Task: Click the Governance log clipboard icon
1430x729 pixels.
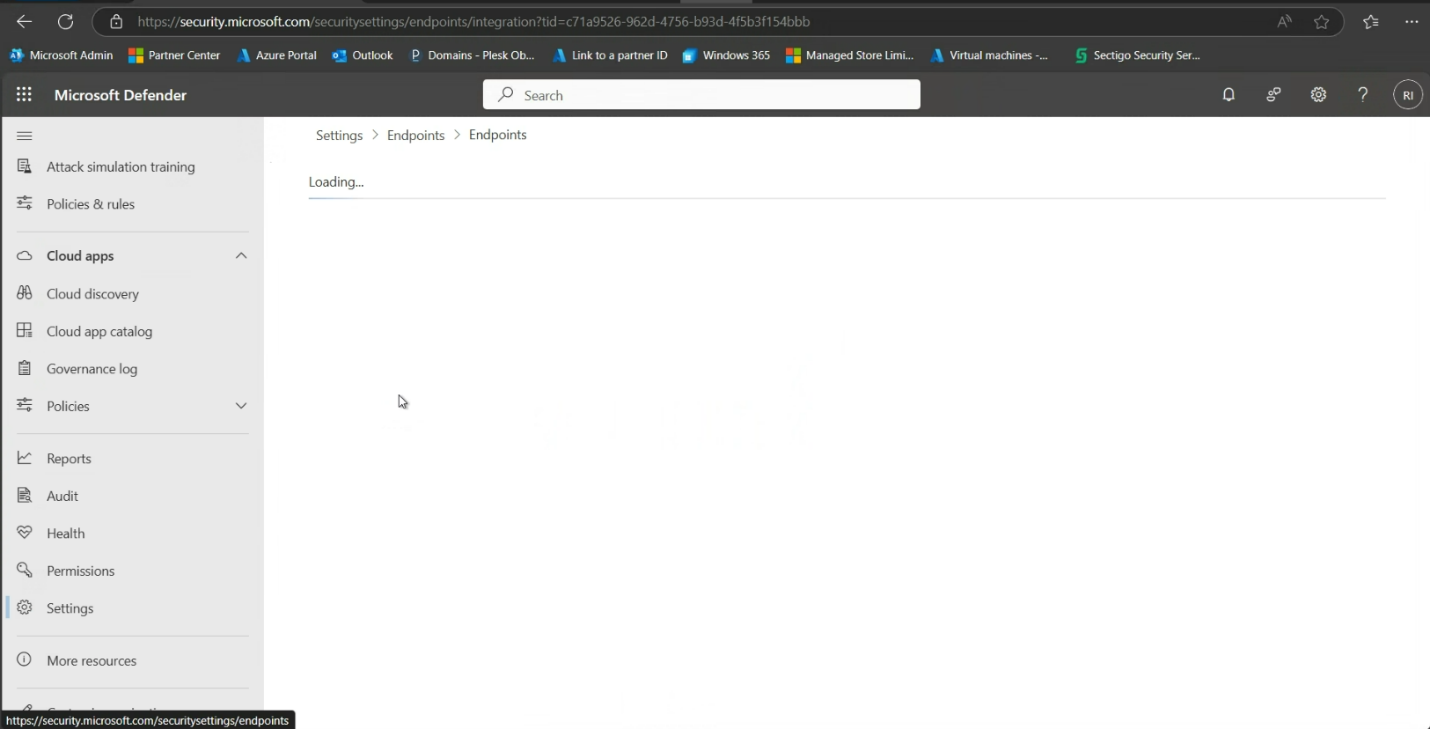Action: point(25,368)
